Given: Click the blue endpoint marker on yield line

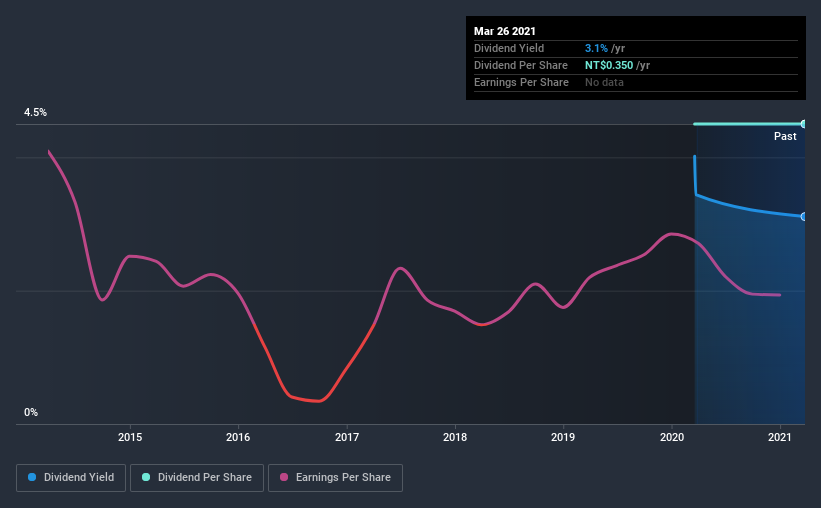Looking at the screenshot, I should click(x=804, y=216).
